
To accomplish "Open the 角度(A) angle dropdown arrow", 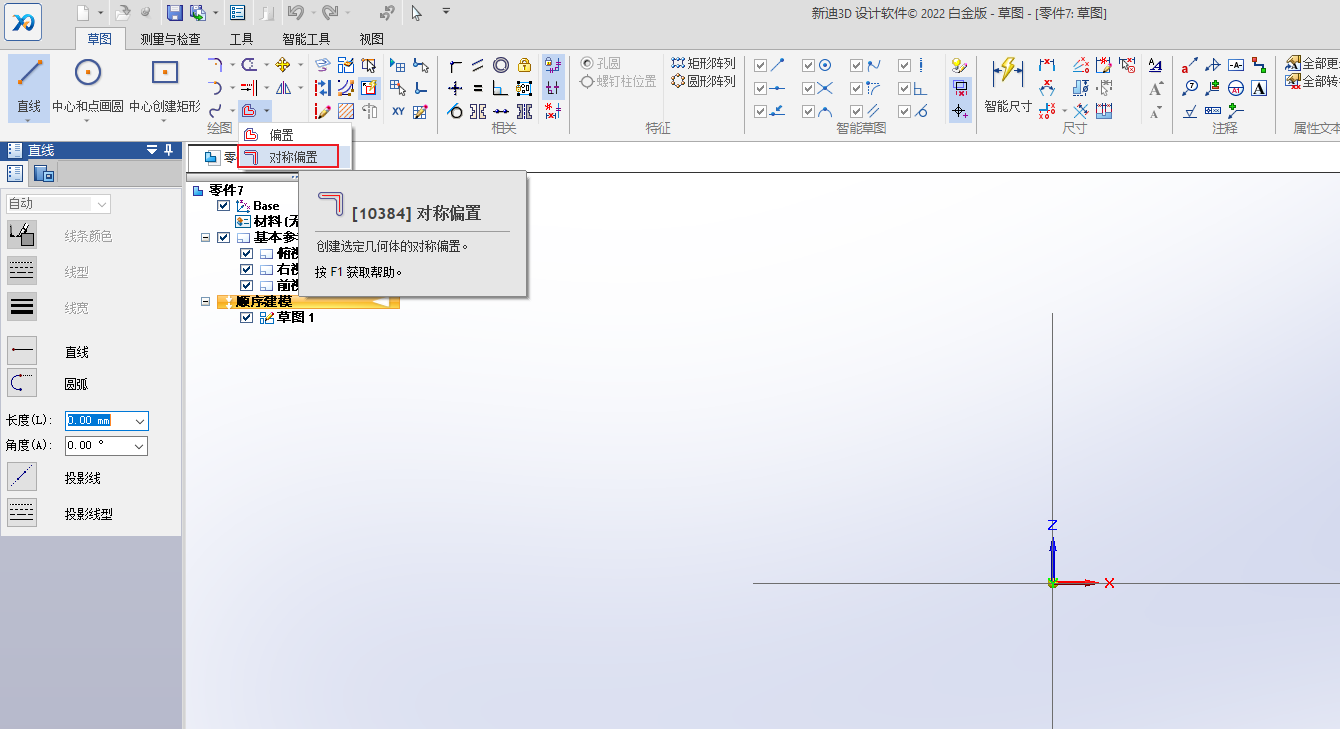I will [139, 446].
